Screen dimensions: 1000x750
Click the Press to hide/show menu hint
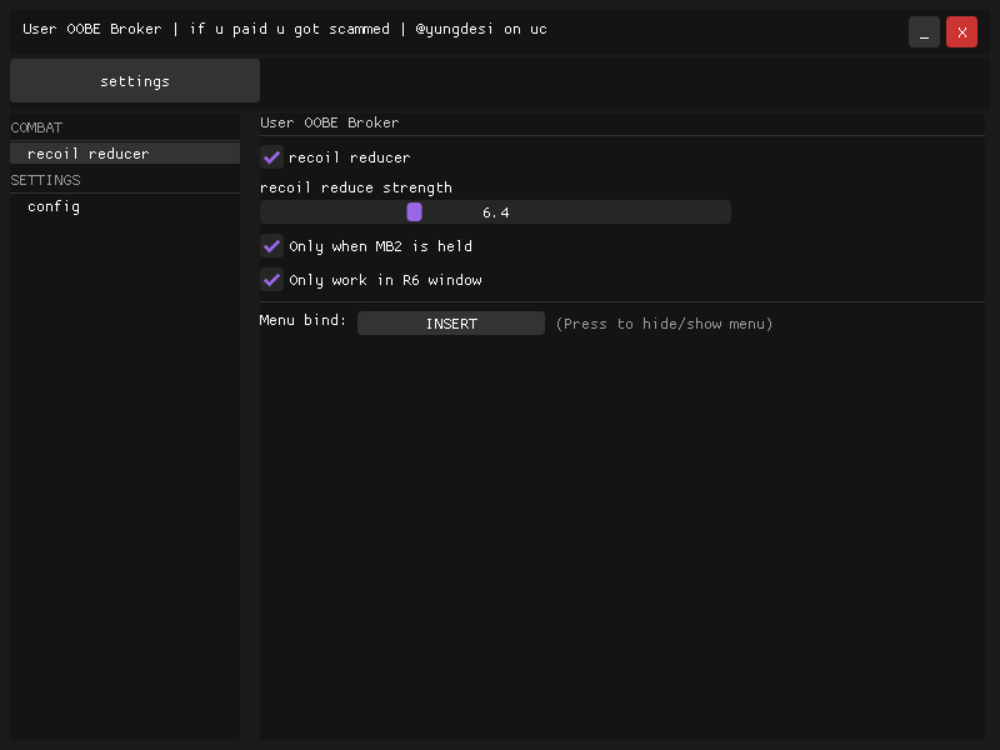click(664, 324)
